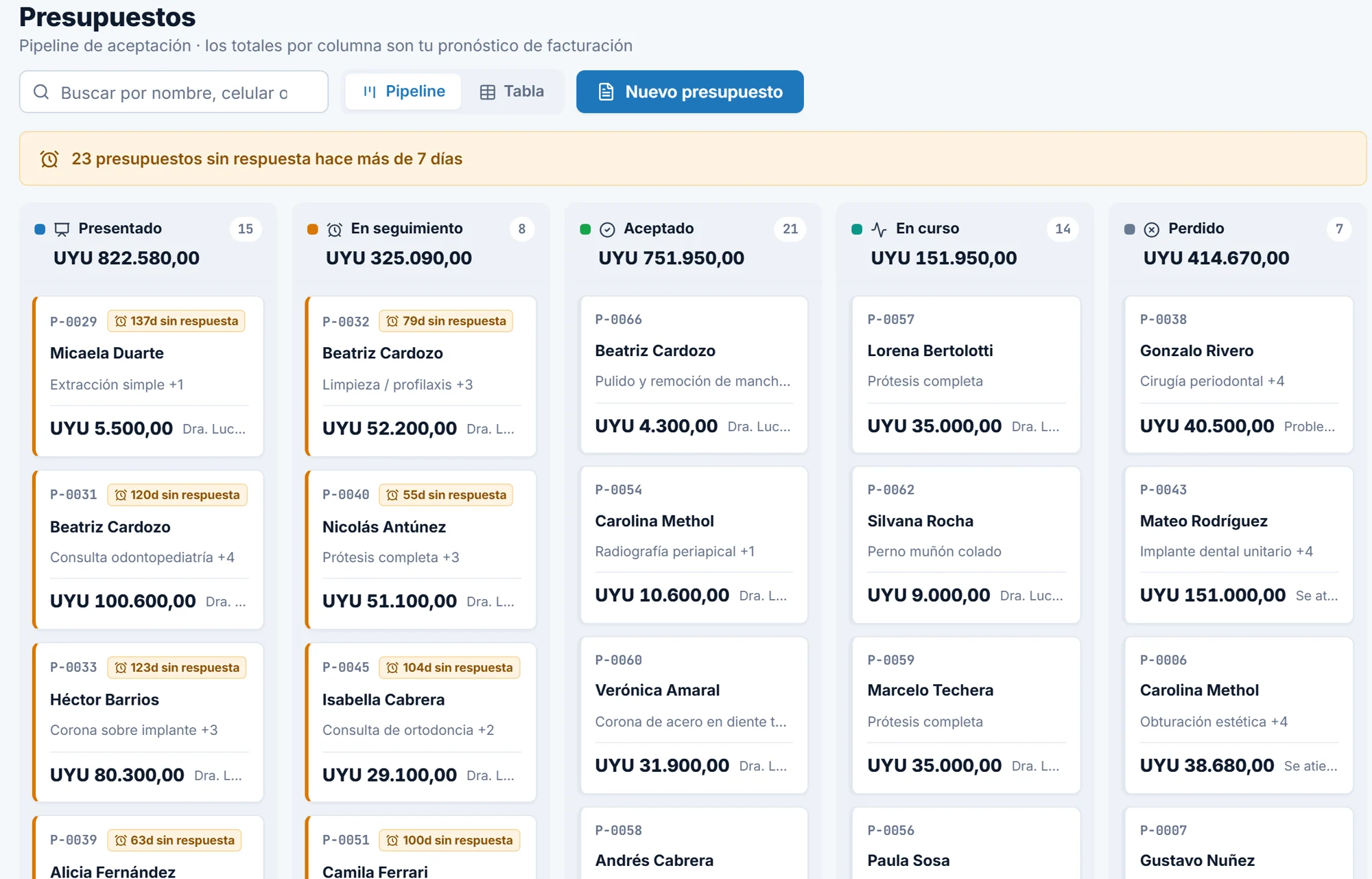Open Gonzalo Rivero card P-0038

(1238, 375)
